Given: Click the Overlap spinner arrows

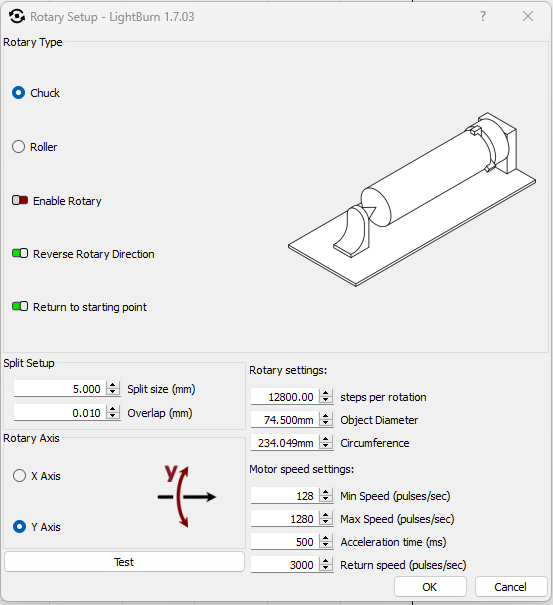Looking at the screenshot, I should coord(113,412).
